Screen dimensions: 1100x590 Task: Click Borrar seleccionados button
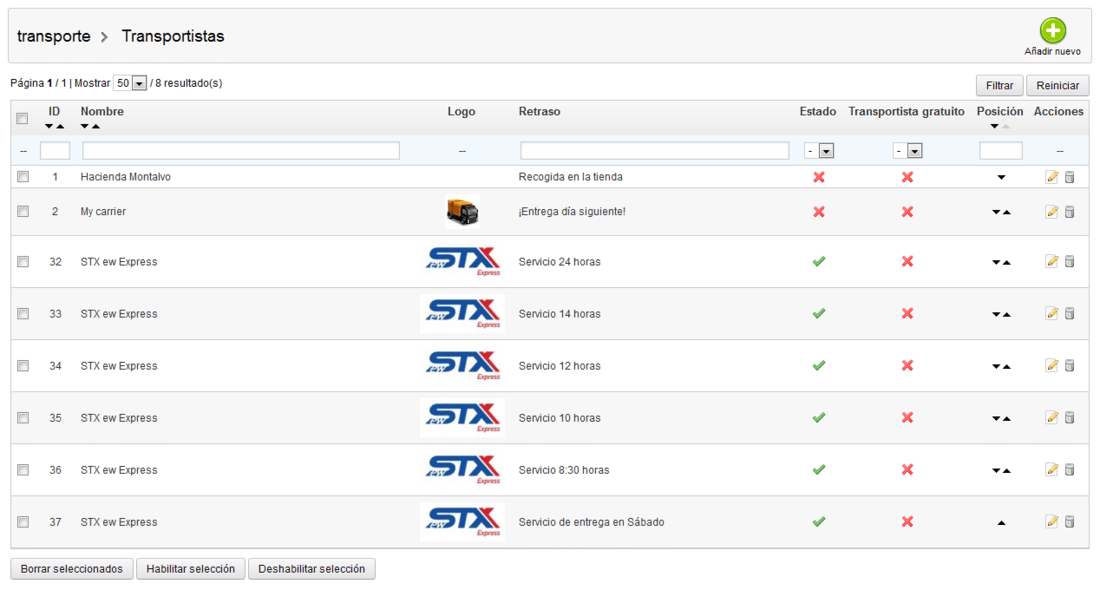click(72, 569)
